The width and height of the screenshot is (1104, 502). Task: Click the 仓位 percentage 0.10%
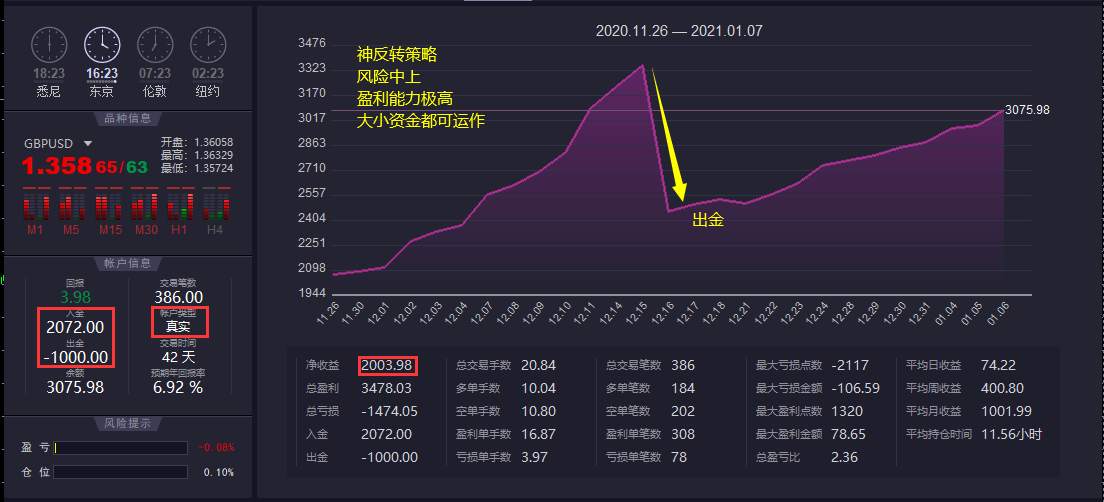[x=219, y=472]
